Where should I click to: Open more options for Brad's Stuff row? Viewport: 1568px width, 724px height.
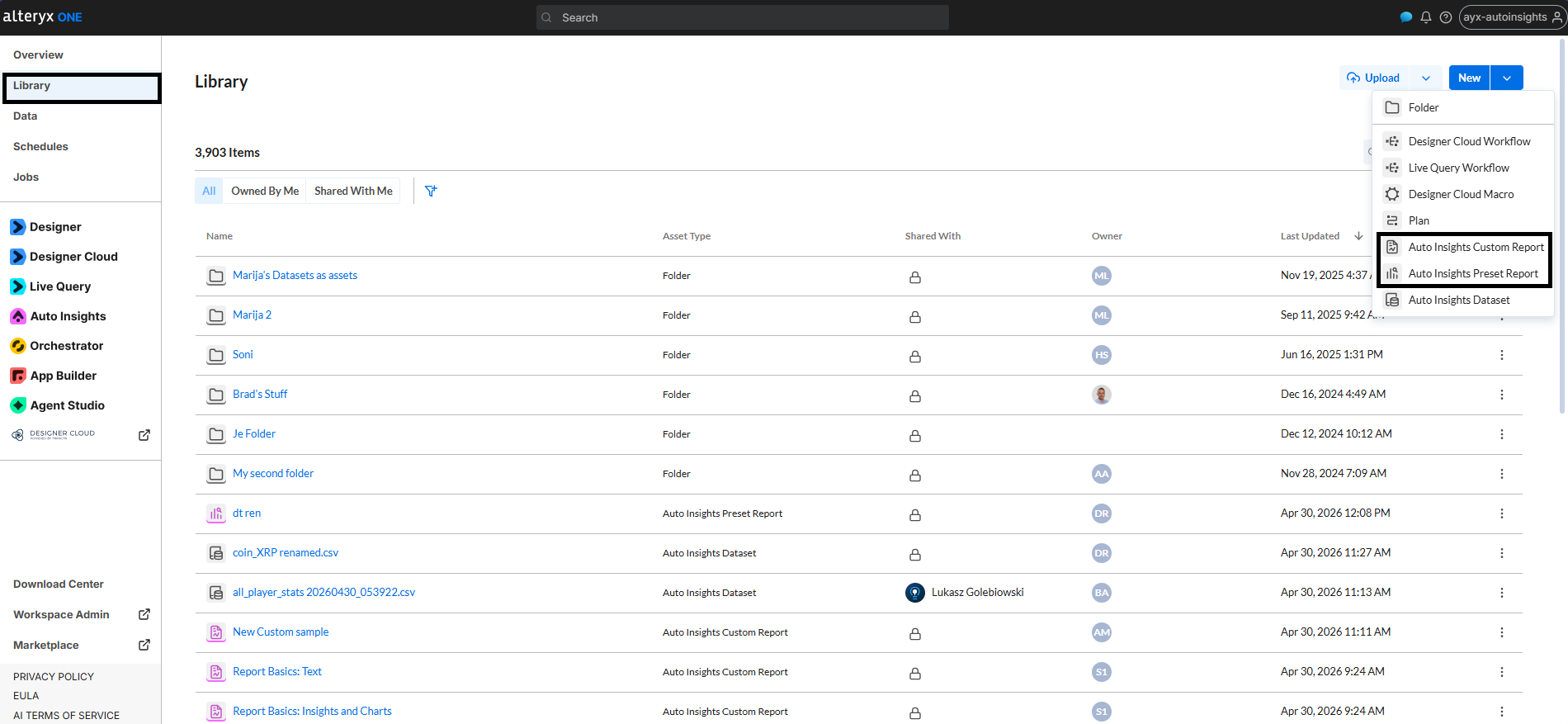pos(1502,395)
